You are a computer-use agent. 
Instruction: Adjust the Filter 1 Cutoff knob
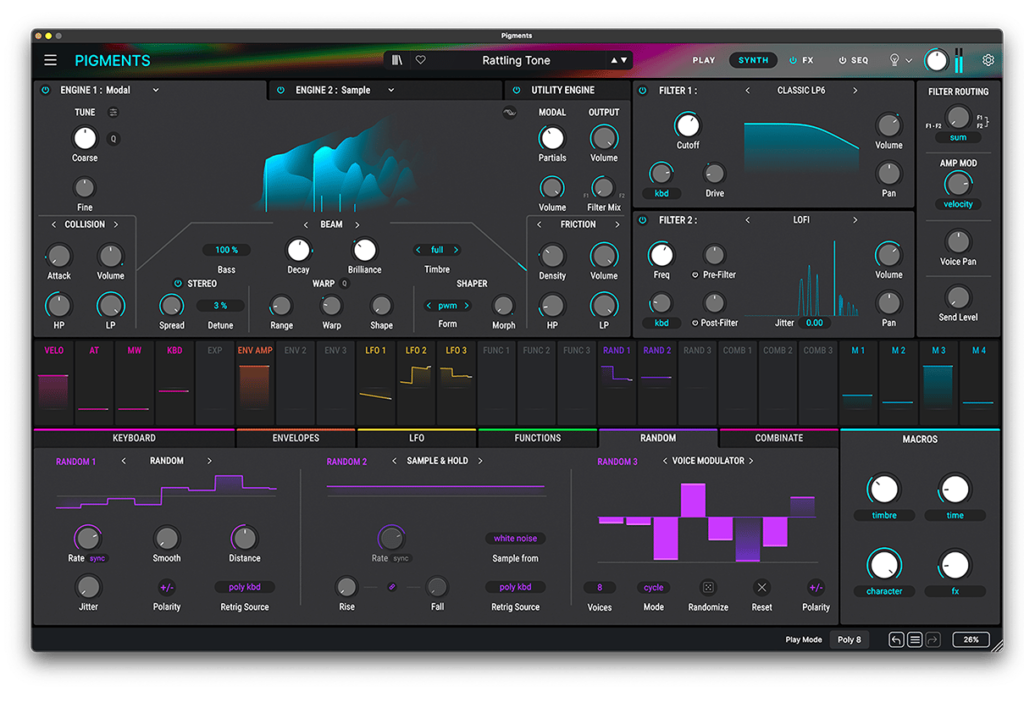tap(687, 125)
